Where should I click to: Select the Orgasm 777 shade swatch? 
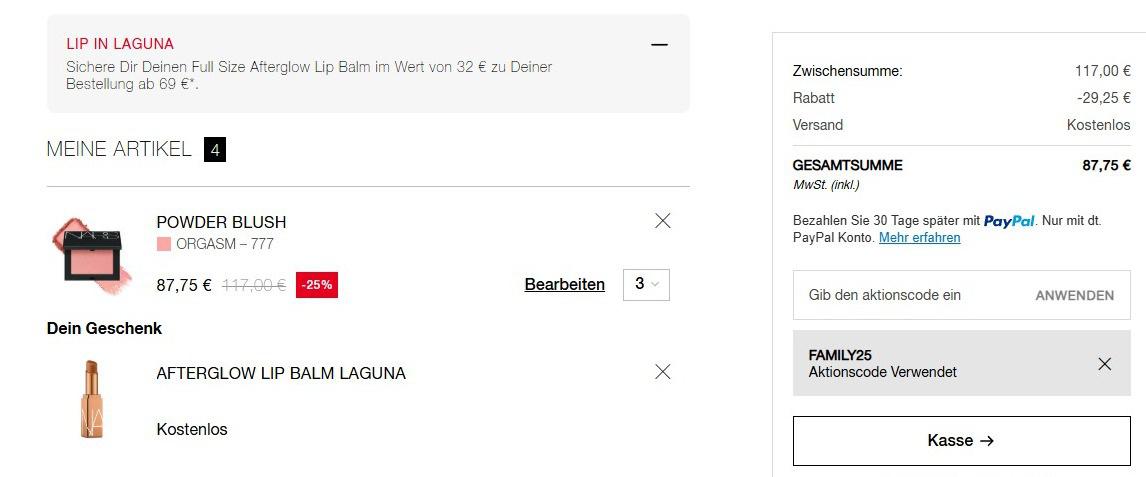point(164,244)
